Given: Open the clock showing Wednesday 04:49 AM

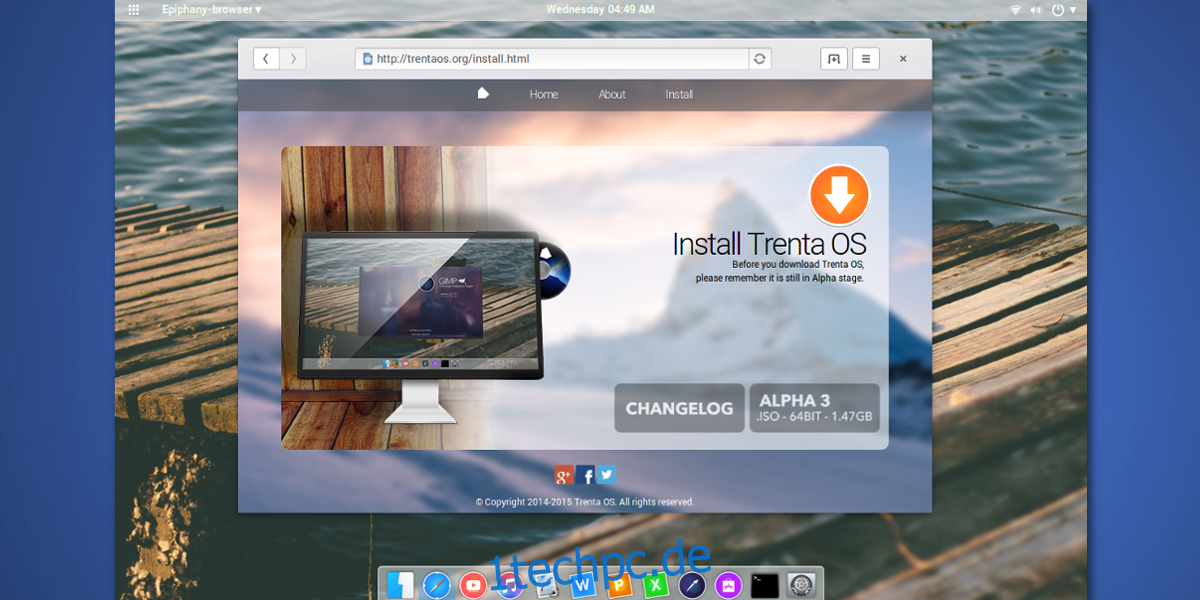Looking at the screenshot, I should 601,10.
